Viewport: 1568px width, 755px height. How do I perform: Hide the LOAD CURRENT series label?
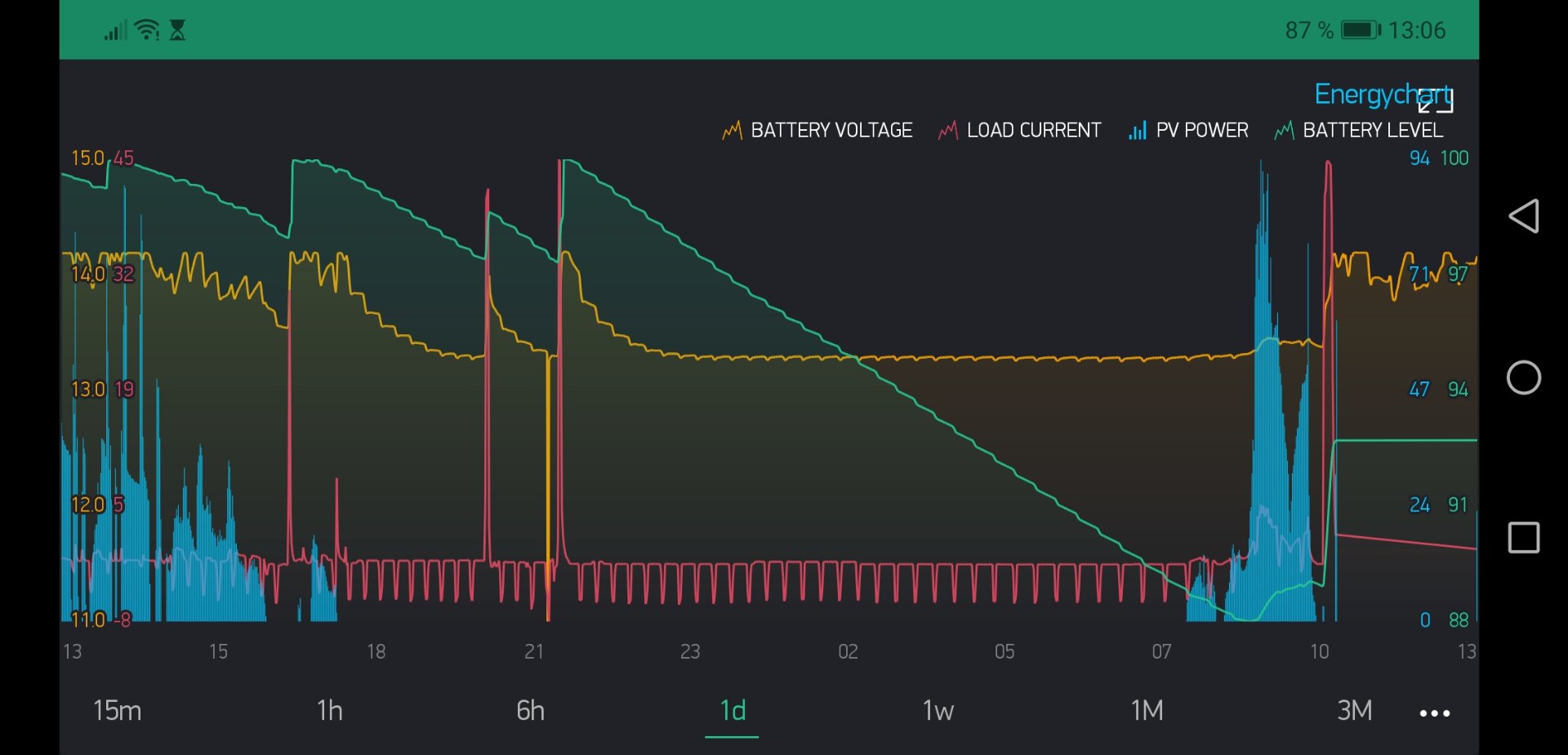[1034, 131]
